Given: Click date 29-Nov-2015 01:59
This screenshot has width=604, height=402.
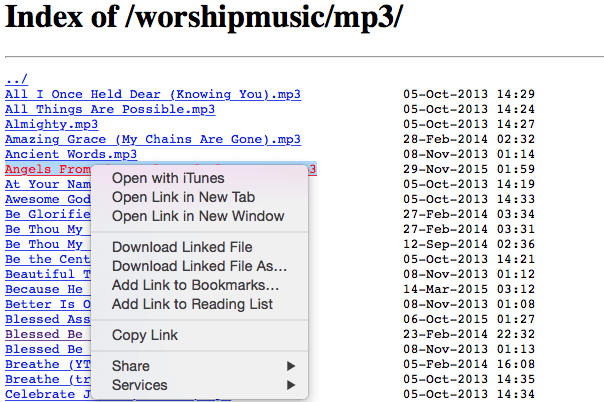Looking at the screenshot, I should click(469, 169).
